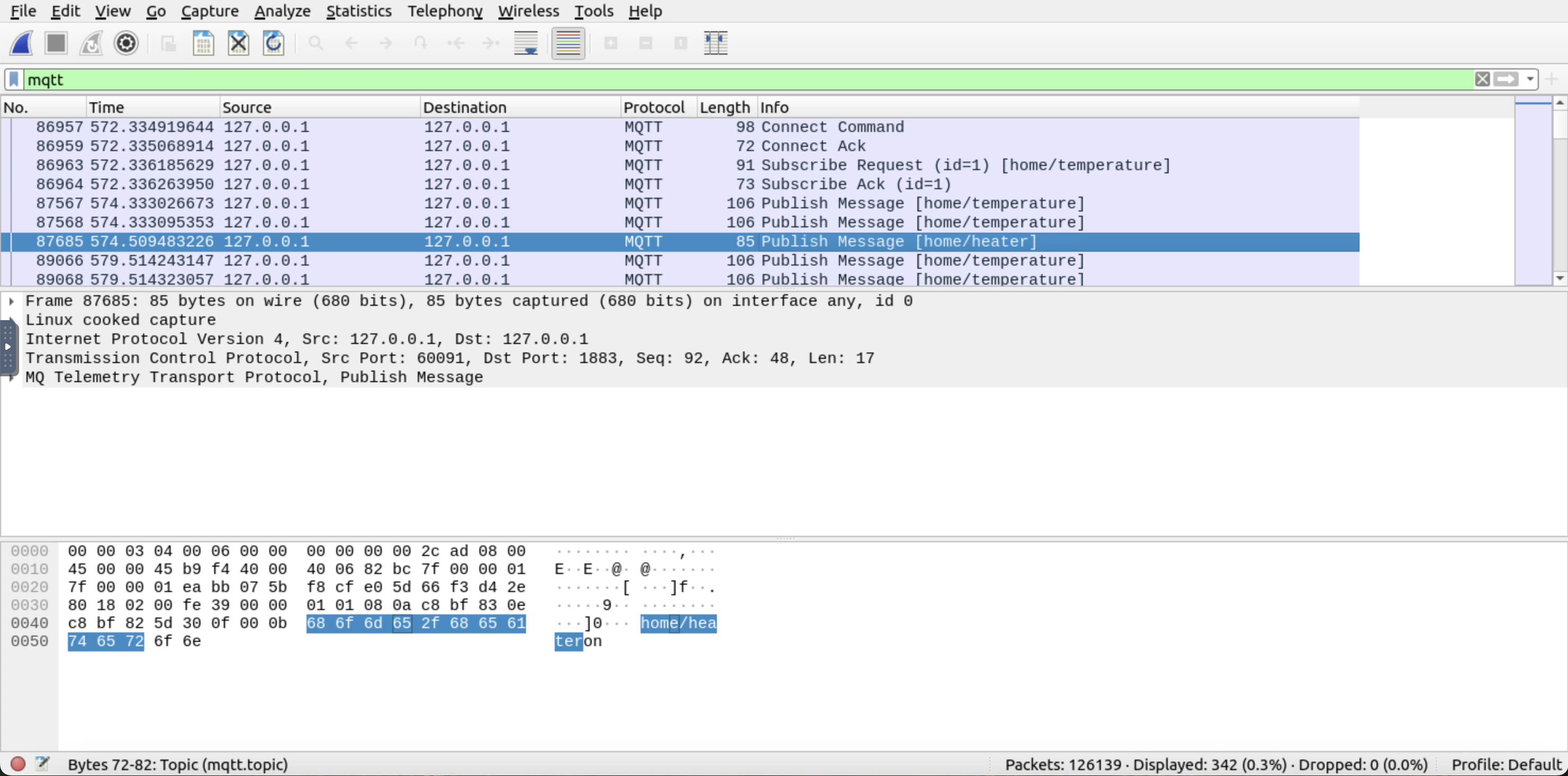Save this capture file icon
The width and height of the screenshot is (1568, 776).
point(203,43)
